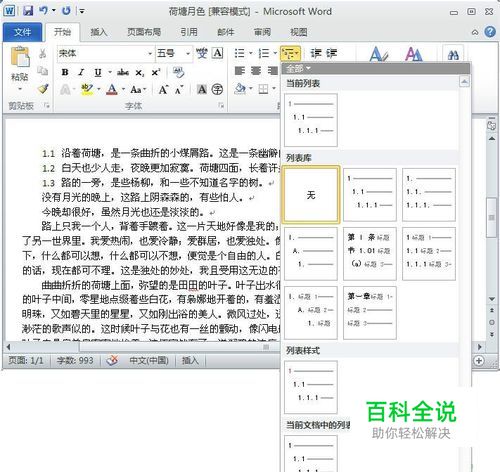Click the shading paint bucket icon
The image size is (500, 472).
(240, 89)
